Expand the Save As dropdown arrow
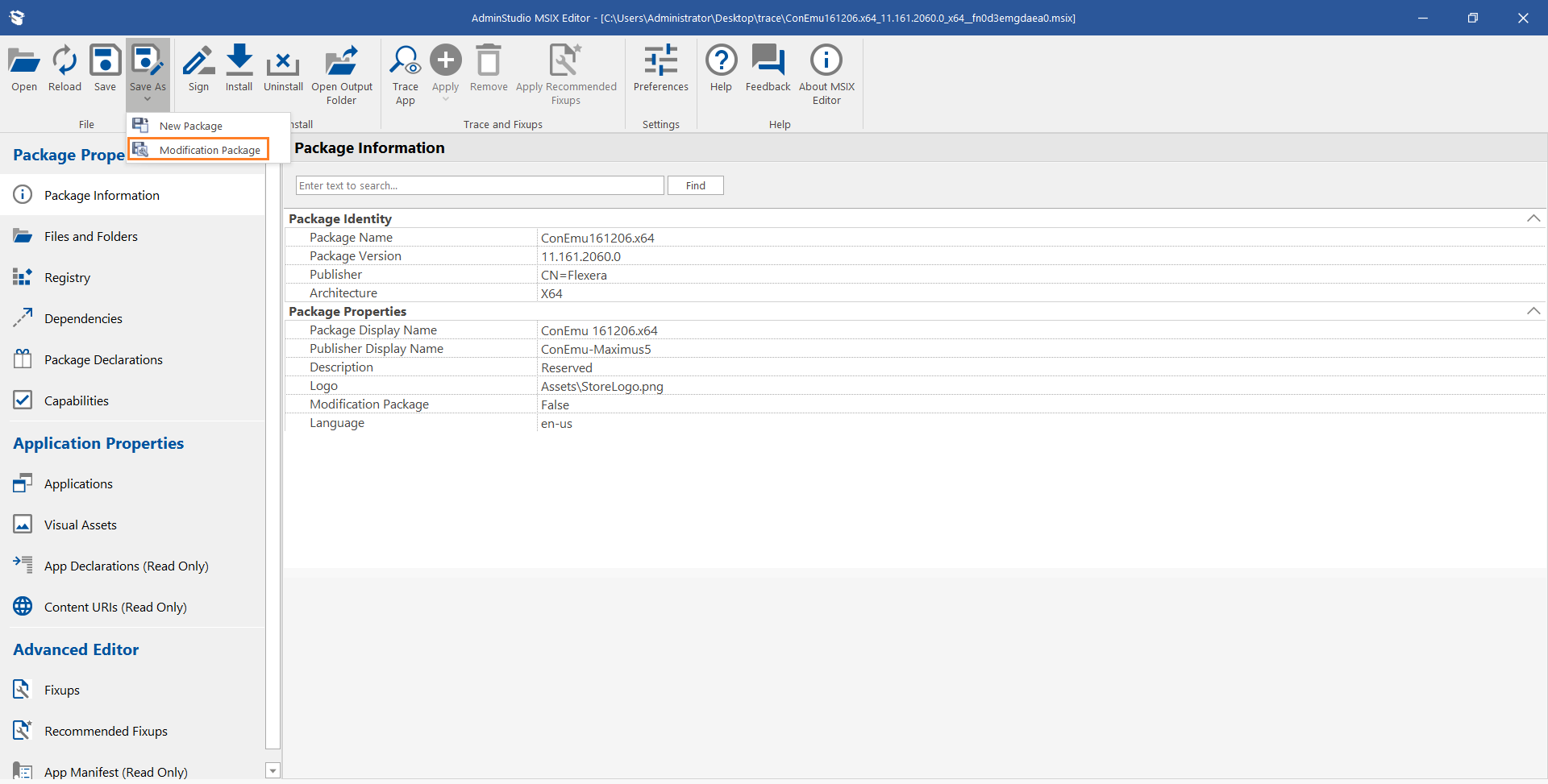Viewport: 1548px width, 784px height. (148, 99)
